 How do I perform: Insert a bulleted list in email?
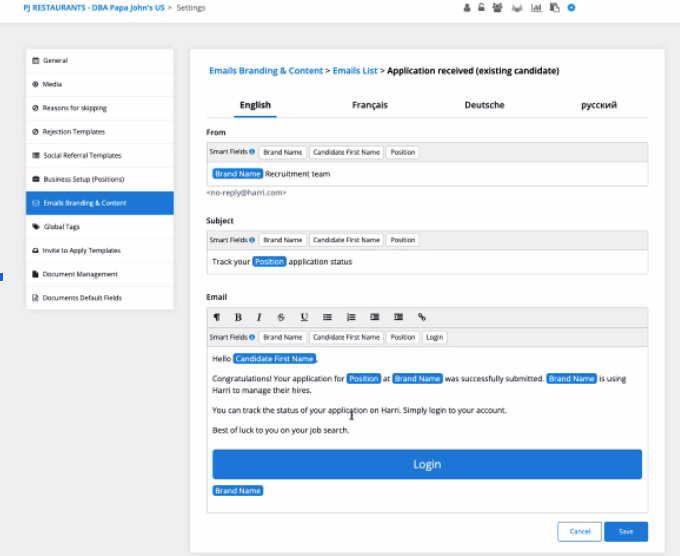click(327, 317)
